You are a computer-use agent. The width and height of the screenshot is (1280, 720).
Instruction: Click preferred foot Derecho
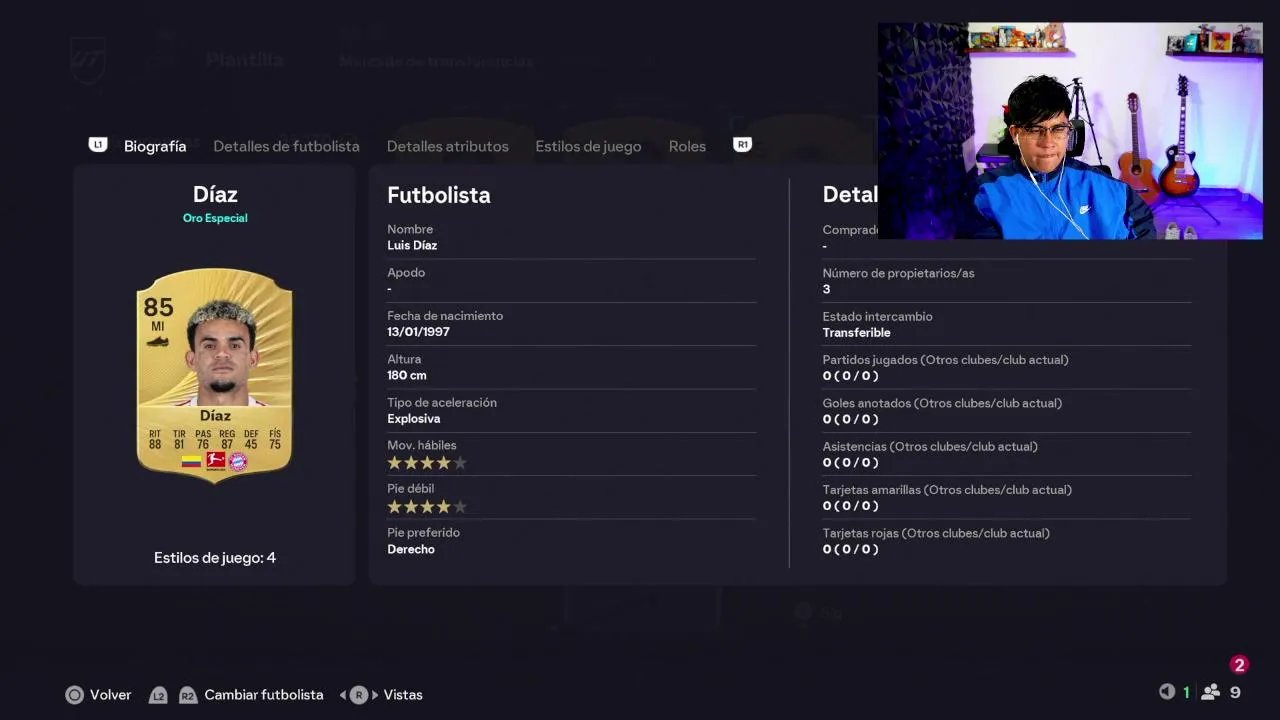pos(411,550)
